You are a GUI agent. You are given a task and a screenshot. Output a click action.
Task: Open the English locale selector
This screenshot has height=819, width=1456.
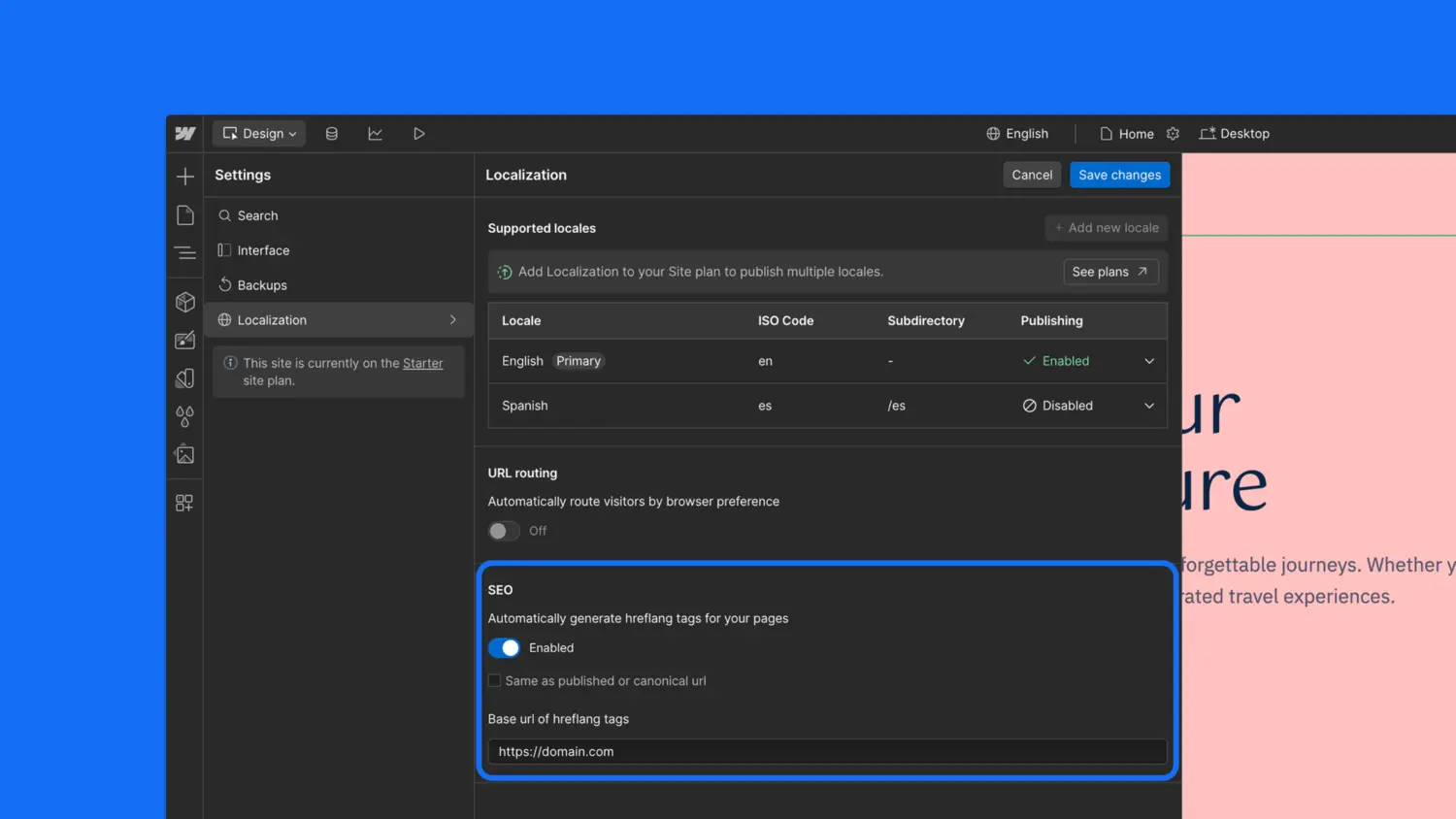pyautogui.click(x=1017, y=134)
